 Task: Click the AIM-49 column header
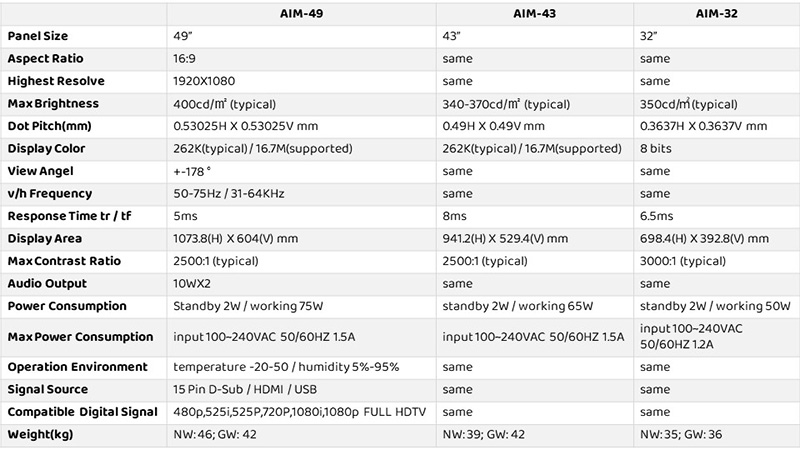click(300, 14)
